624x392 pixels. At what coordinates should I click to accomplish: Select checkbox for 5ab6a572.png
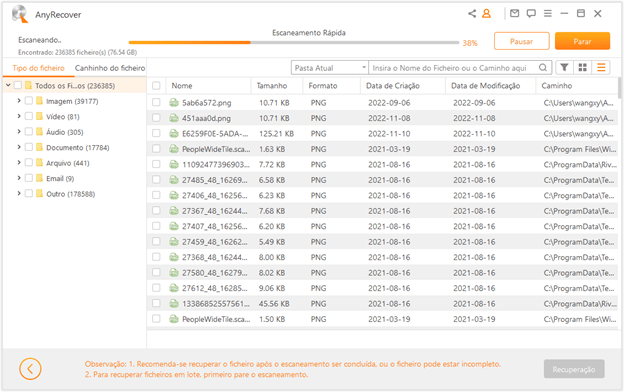click(156, 102)
